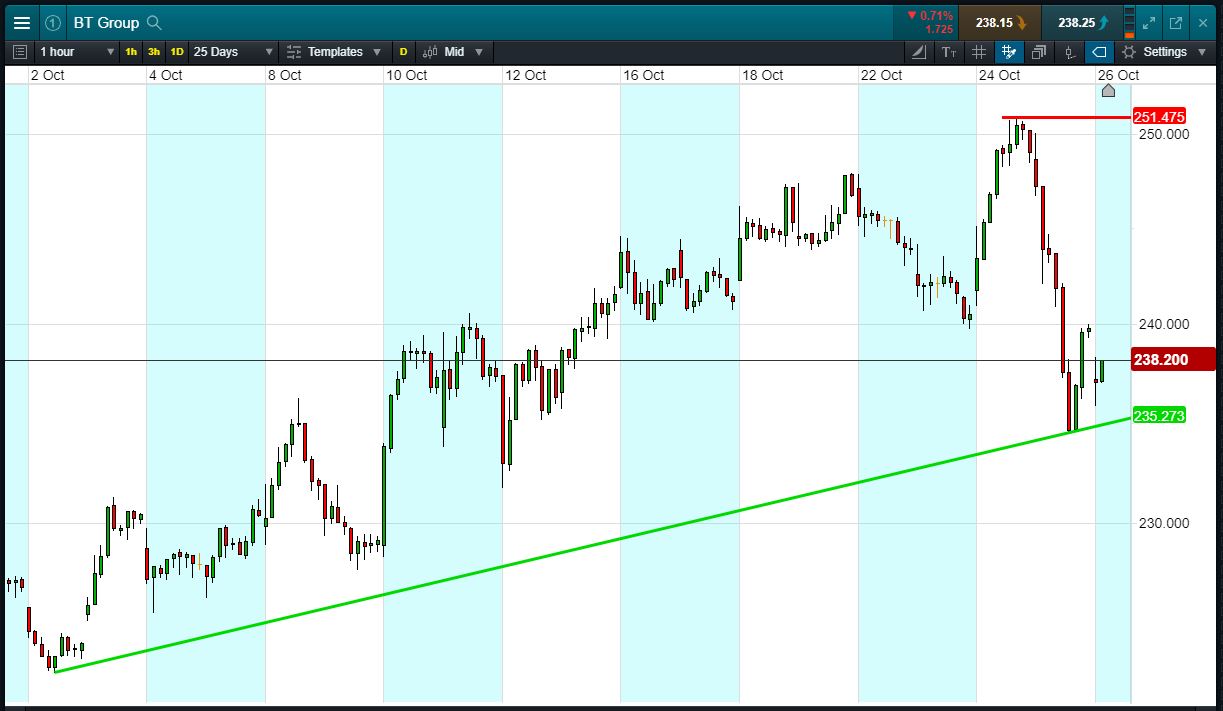Click the candlestick chart type icon
The image size is (1223, 711).
(x=430, y=51)
